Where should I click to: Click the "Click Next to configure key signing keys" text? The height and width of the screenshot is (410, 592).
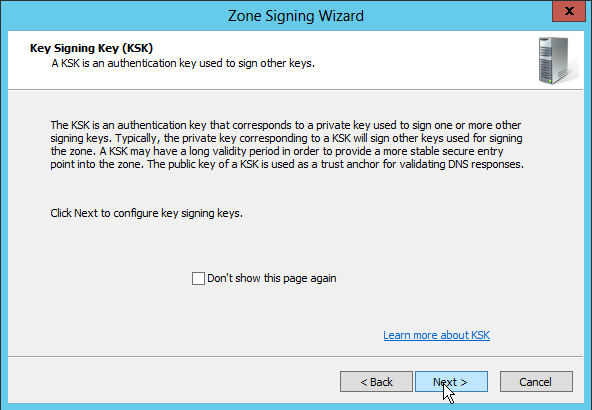146,213
